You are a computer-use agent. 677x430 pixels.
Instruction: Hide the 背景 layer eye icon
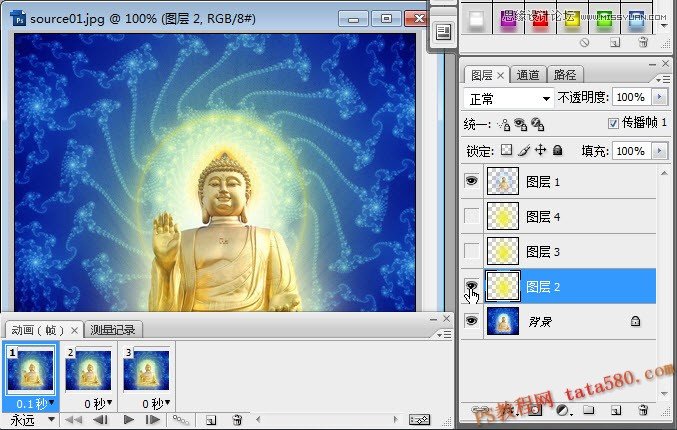point(471,320)
